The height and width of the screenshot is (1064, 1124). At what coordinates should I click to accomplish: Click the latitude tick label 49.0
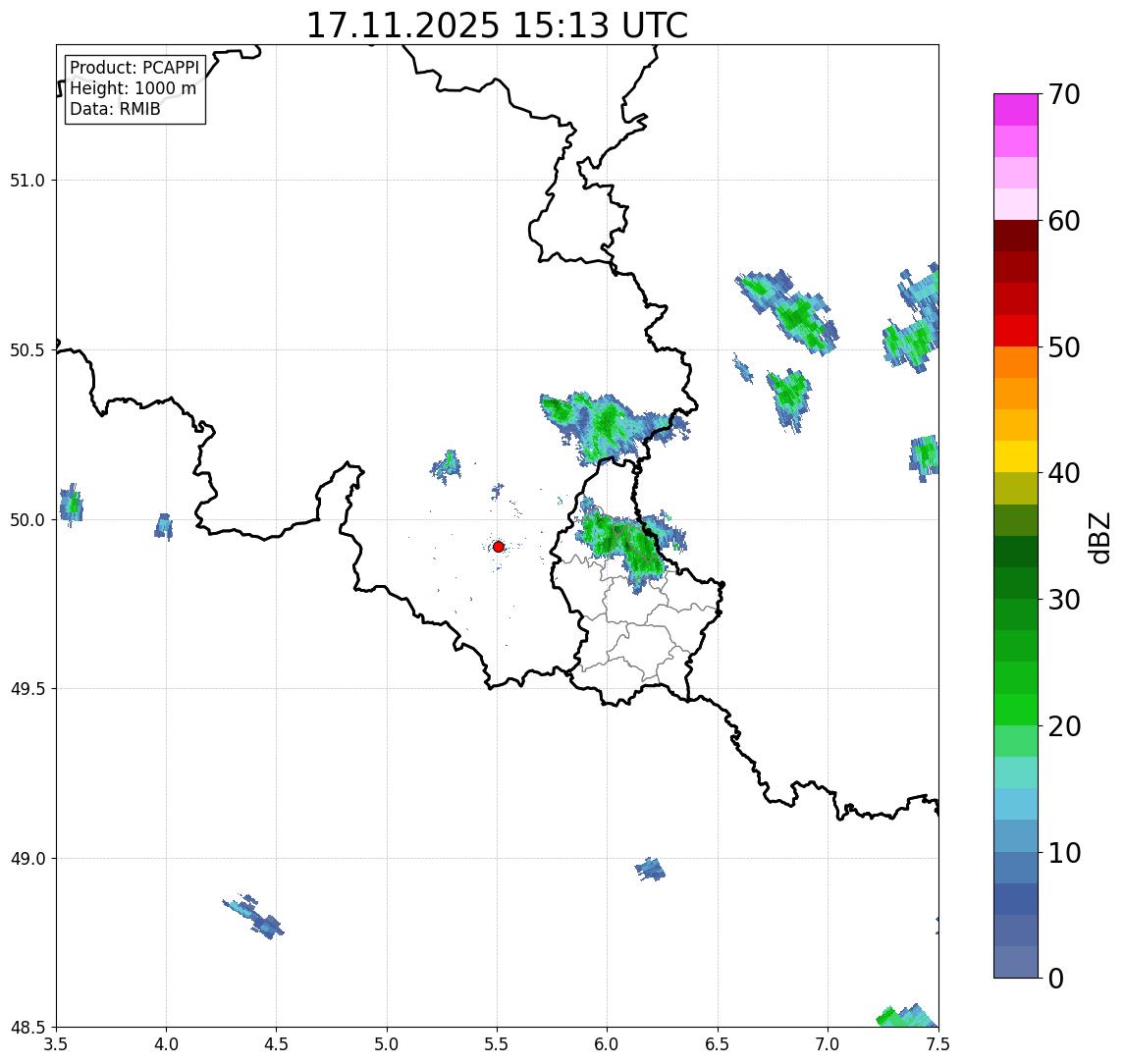coord(27,858)
